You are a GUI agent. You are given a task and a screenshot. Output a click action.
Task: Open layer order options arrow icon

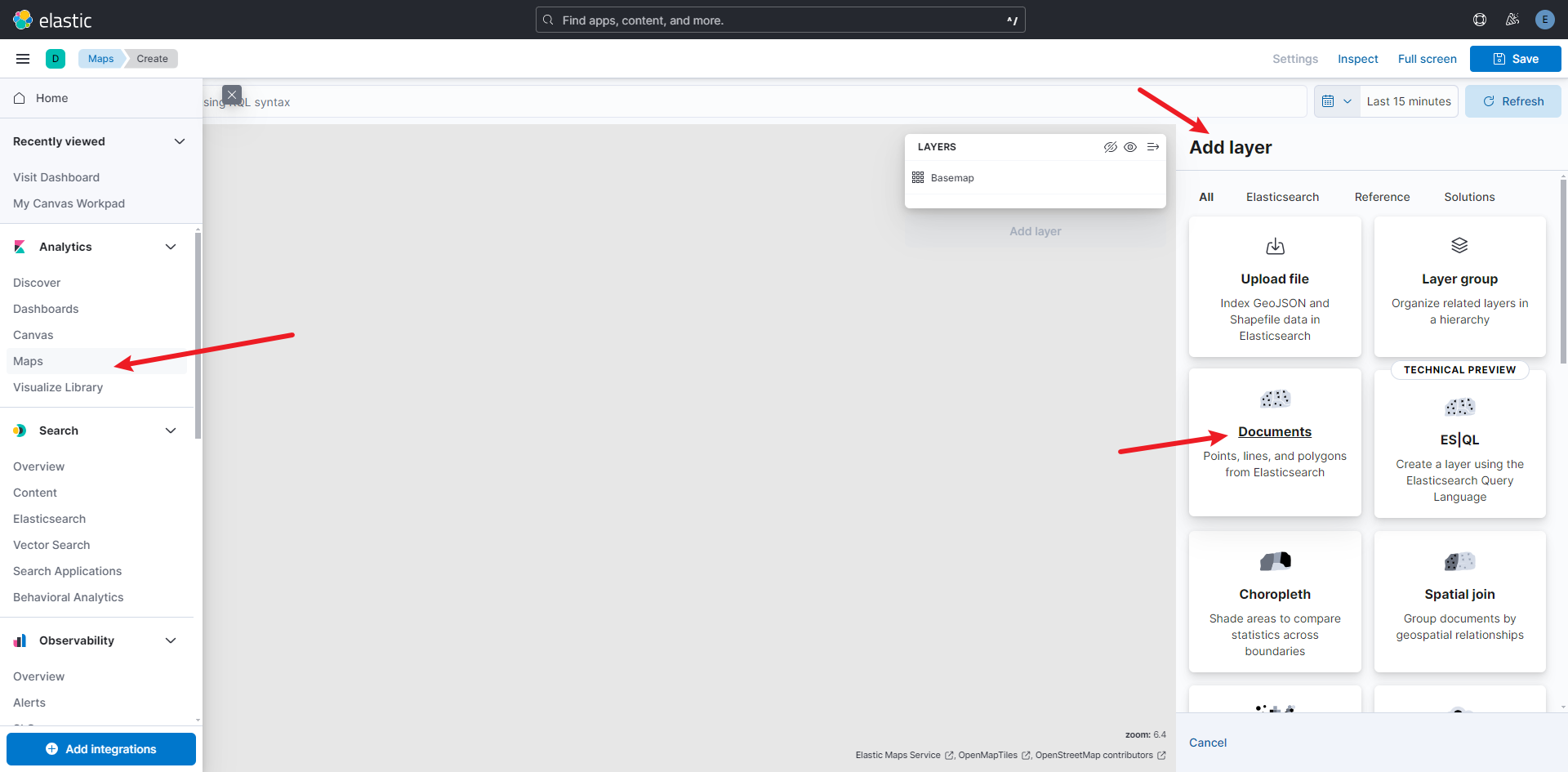click(x=1152, y=147)
